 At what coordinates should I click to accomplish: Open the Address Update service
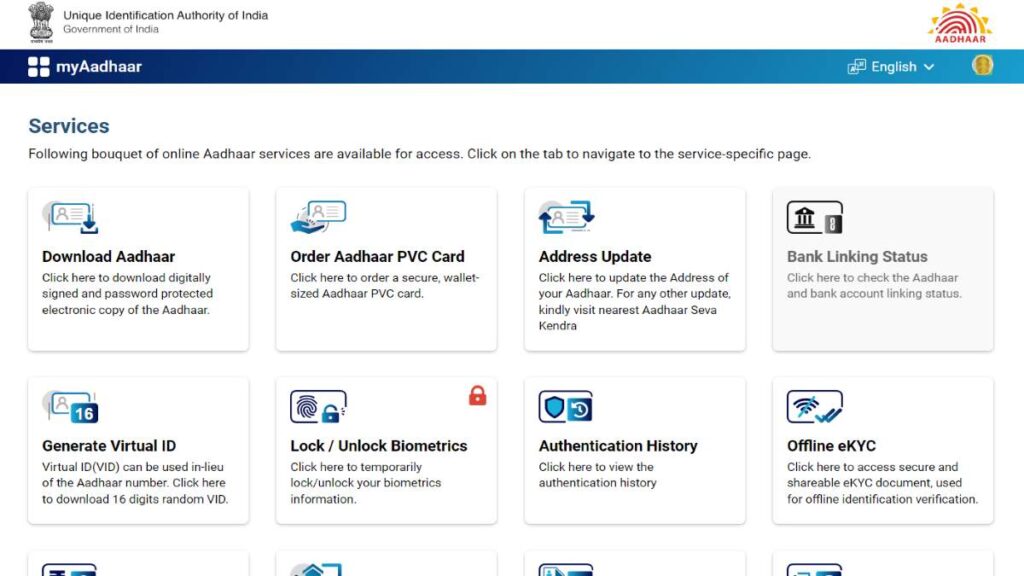(x=635, y=270)
